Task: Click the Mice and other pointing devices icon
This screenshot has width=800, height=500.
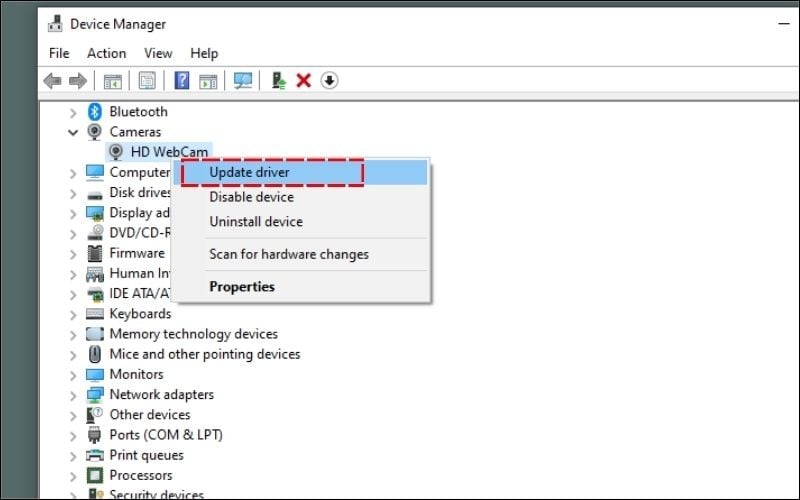Action: point(95,354)
